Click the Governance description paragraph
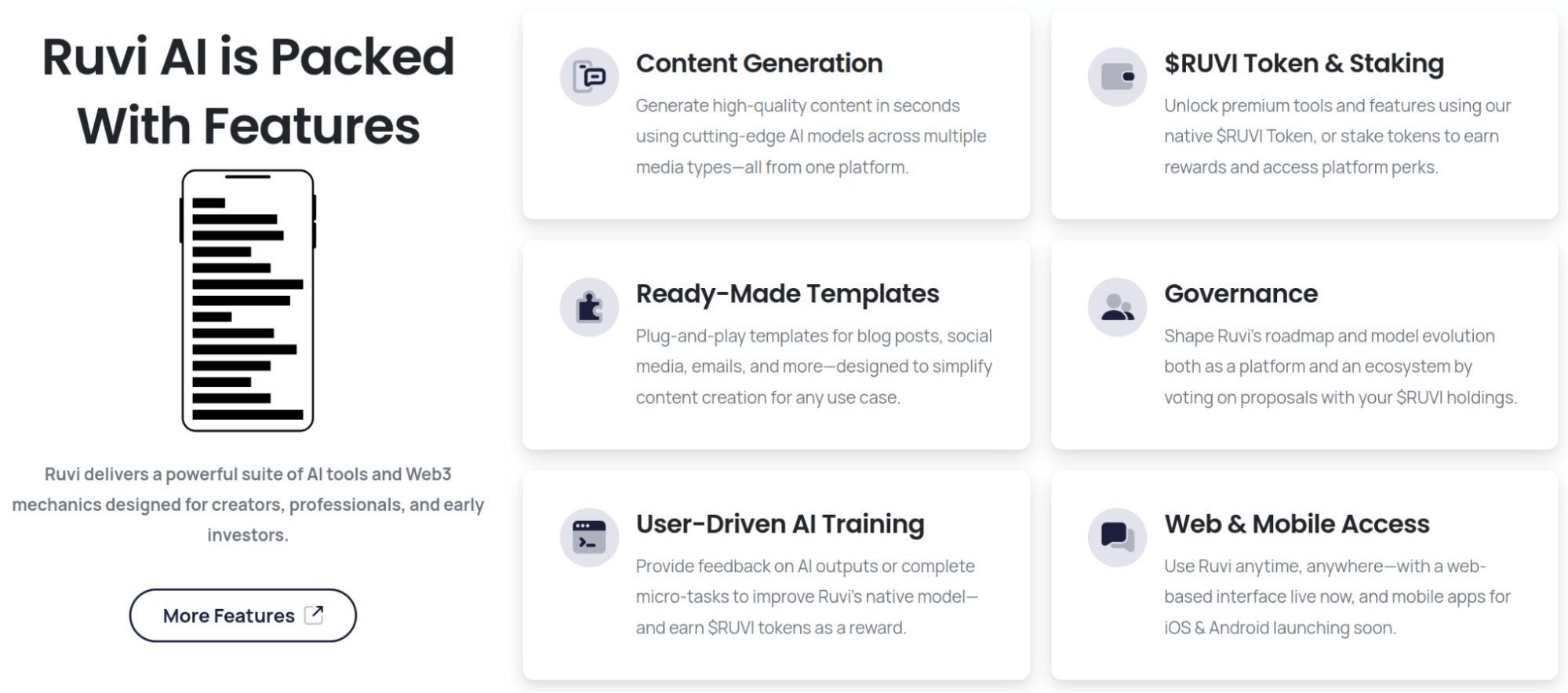The width and height of the screenshot is (1568, 693). pos(1340,367)
